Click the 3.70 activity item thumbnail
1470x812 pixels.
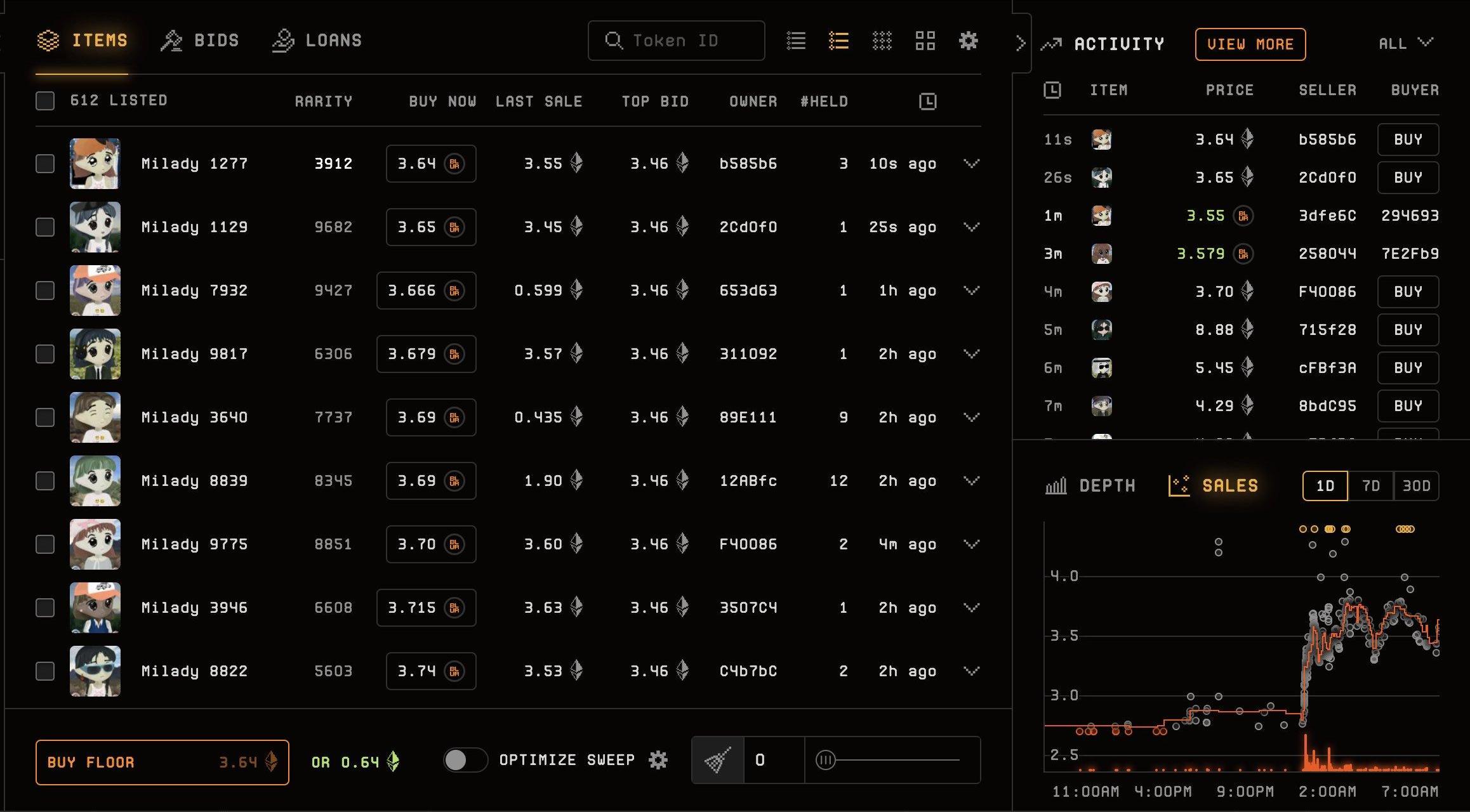(1102, 292)
